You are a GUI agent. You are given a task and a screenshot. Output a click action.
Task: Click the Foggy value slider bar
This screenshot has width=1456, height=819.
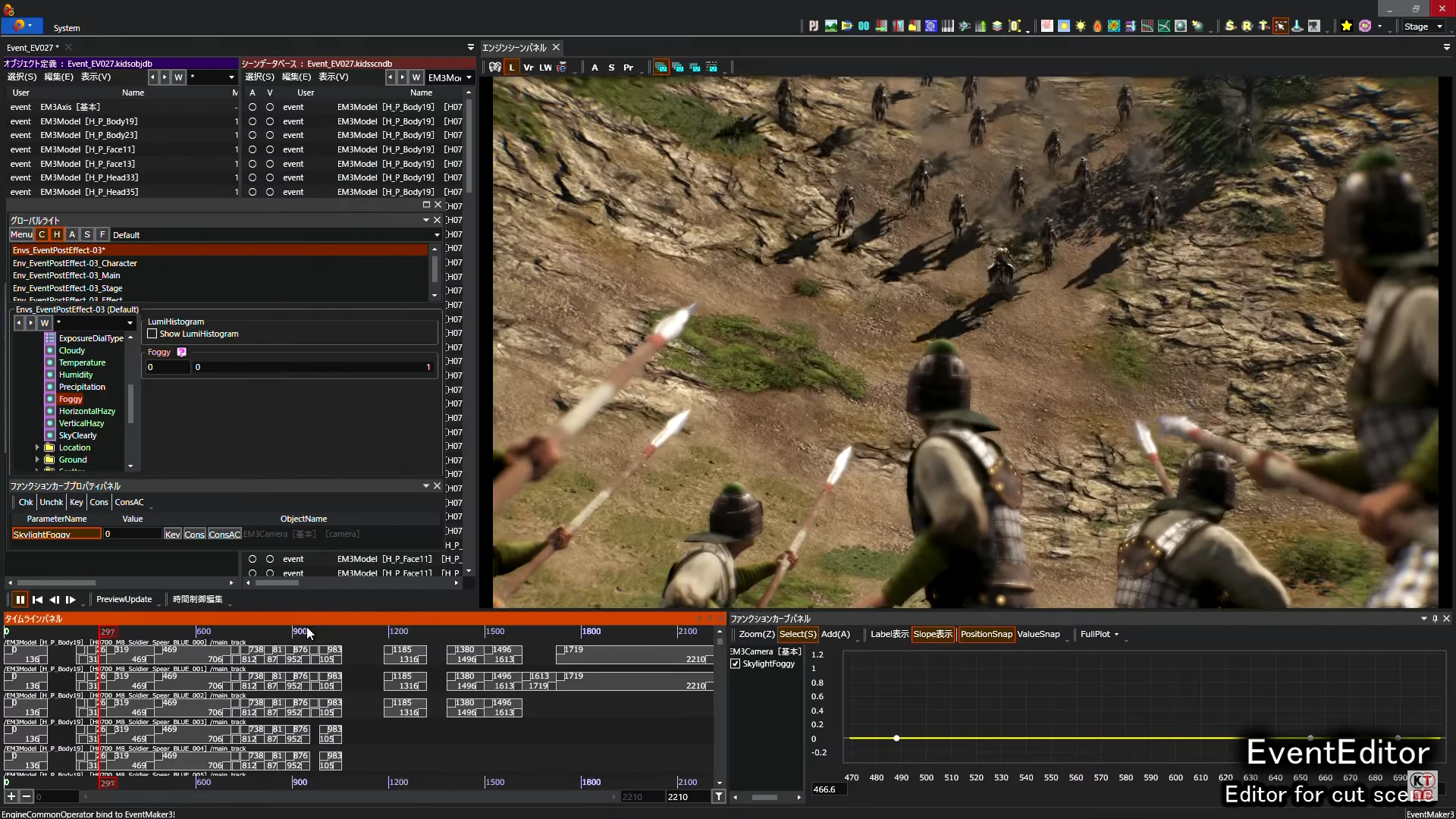coord(311,368)
